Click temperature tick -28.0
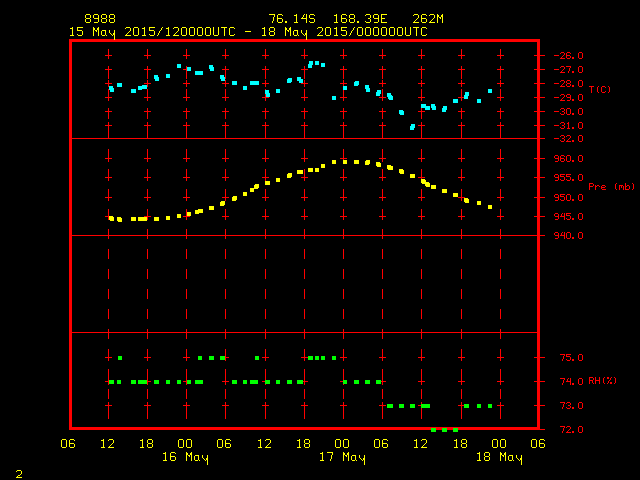 (569, 84)
